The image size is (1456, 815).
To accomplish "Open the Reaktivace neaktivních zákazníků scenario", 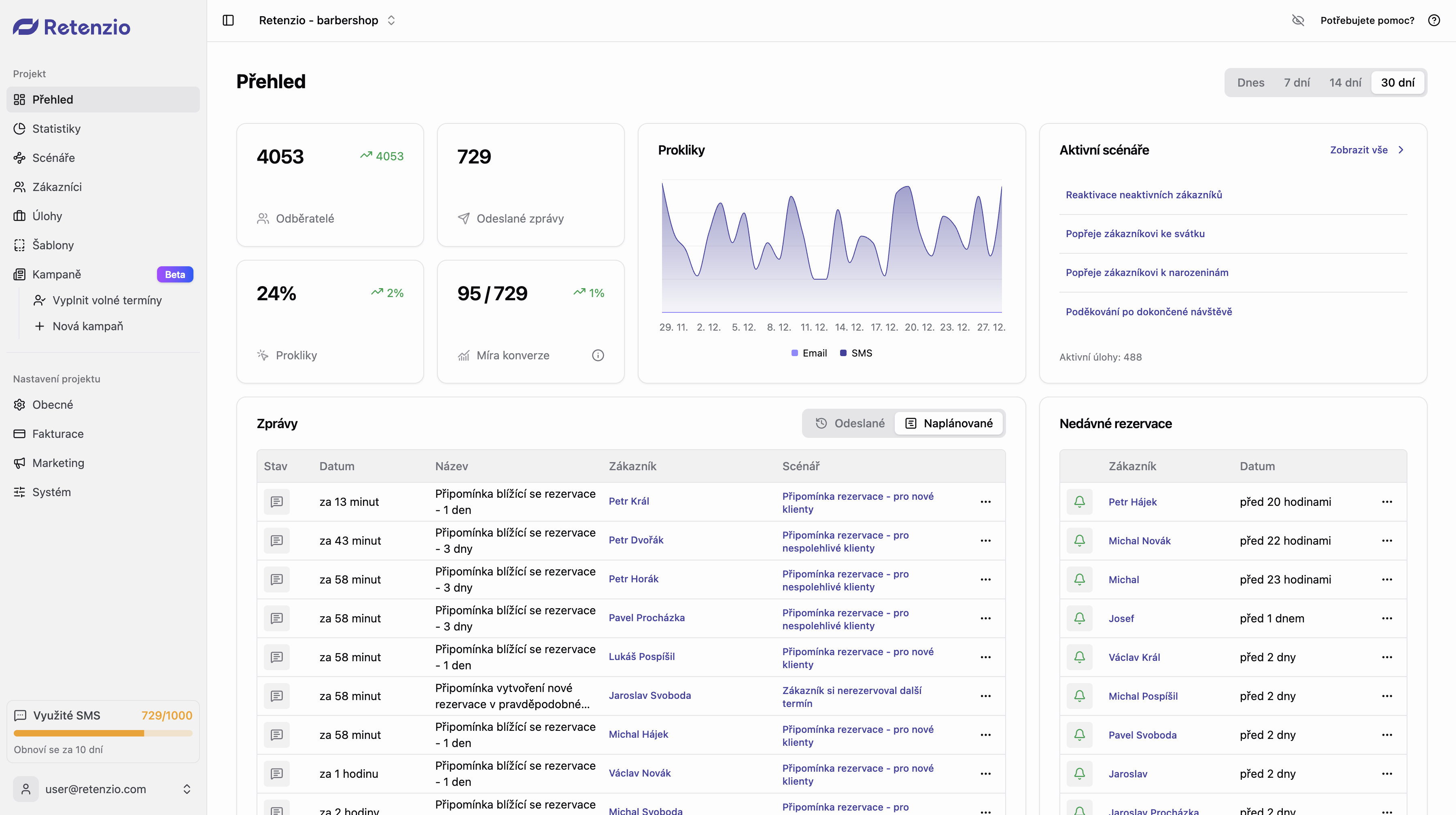I will pyautogui.click(x=1144, y=194).
